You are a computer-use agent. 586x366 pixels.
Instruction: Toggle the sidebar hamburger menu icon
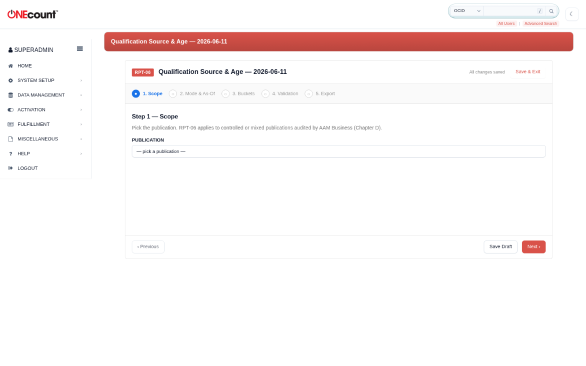[x=80, y=49]
